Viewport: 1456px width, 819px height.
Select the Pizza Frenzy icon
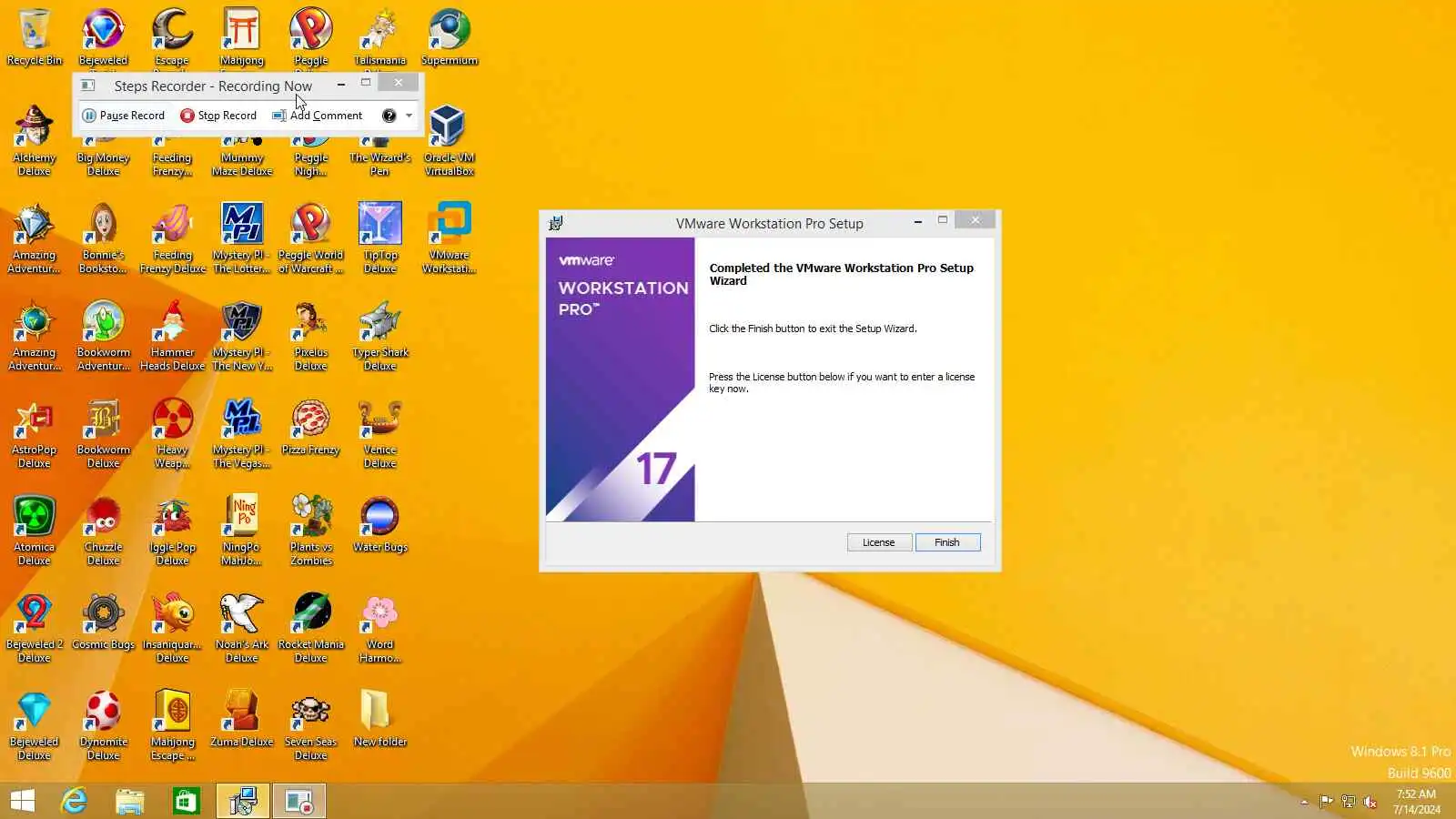(311, 426)
